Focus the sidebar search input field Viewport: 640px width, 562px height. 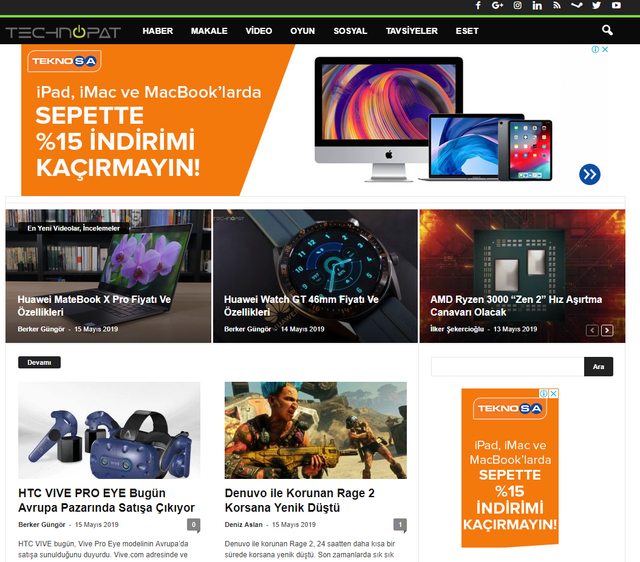[x=508, y=367]
